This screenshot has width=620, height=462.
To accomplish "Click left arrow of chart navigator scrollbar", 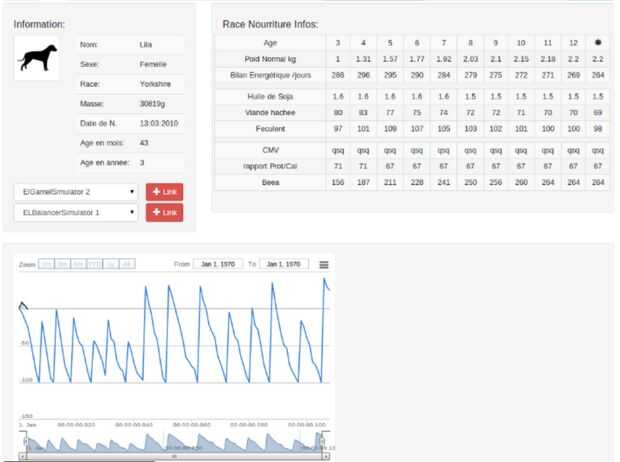I will (23, 456).
